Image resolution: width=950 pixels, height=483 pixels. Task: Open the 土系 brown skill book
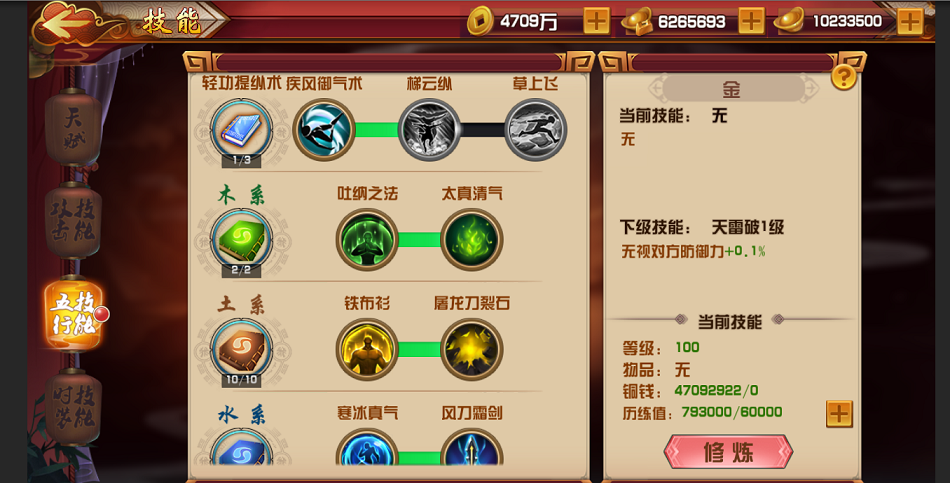pyautogui.click(x=241, y=350)
